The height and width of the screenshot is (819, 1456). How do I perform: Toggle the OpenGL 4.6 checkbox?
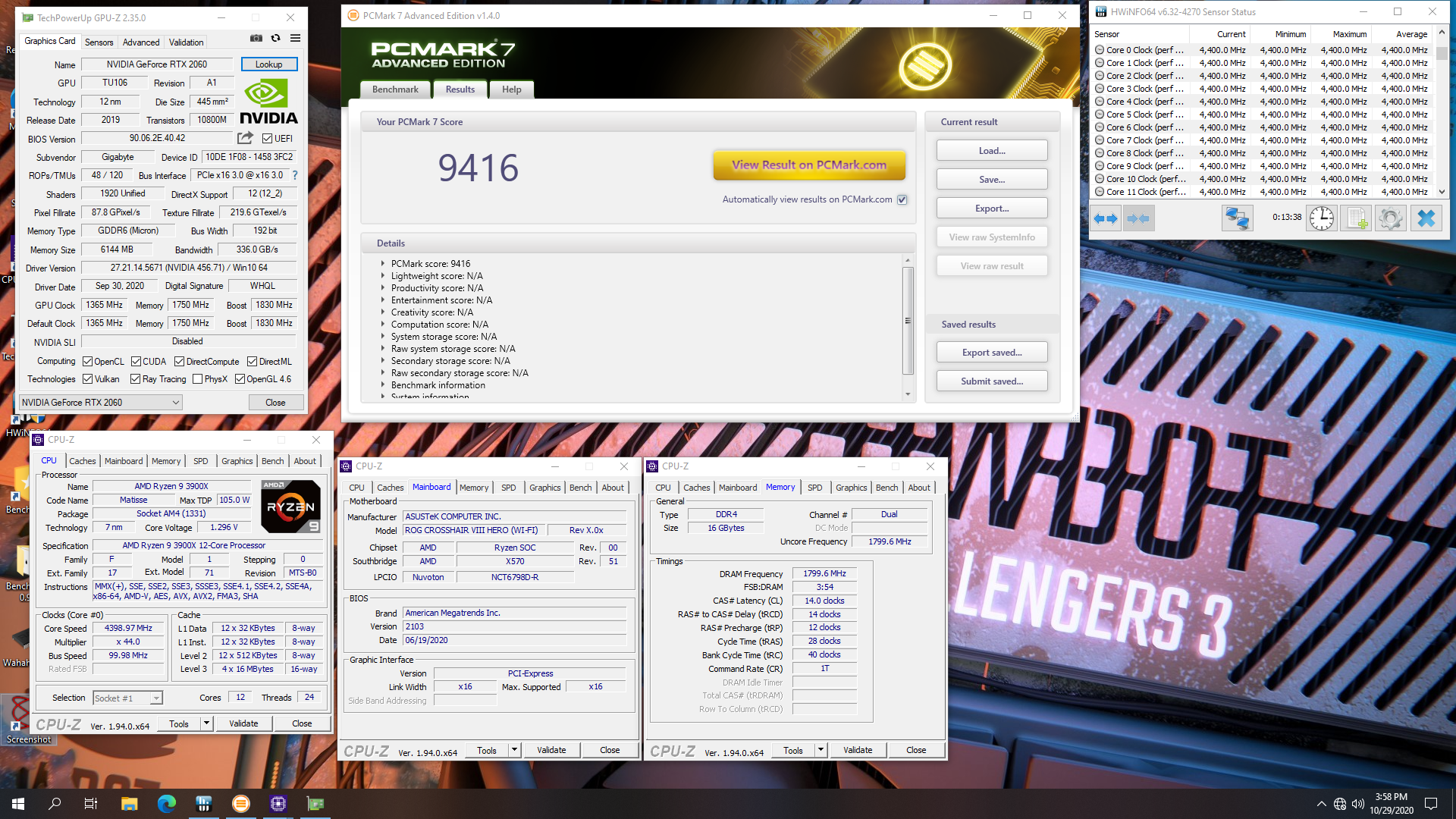240,379
